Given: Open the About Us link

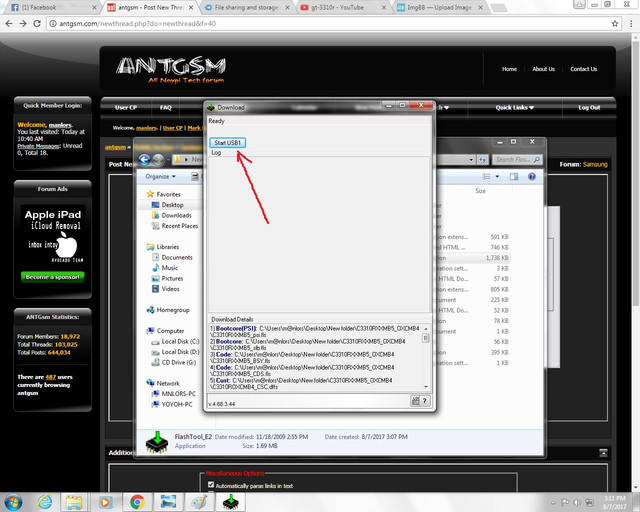Looking at the screenshot, I should pyautogui.click(x=543, y=69).
